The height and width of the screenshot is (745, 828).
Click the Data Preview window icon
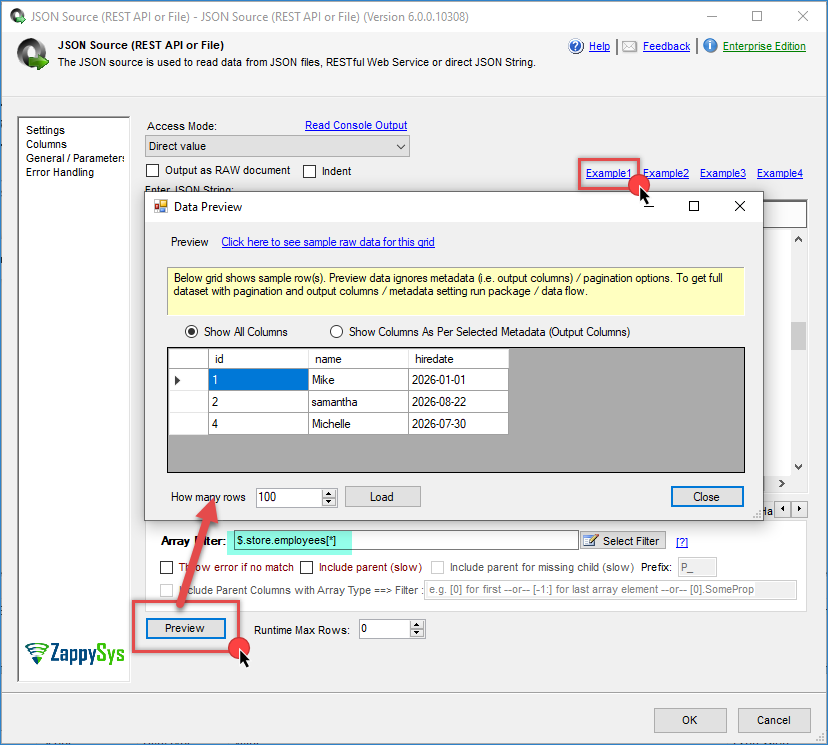point(161,206)
